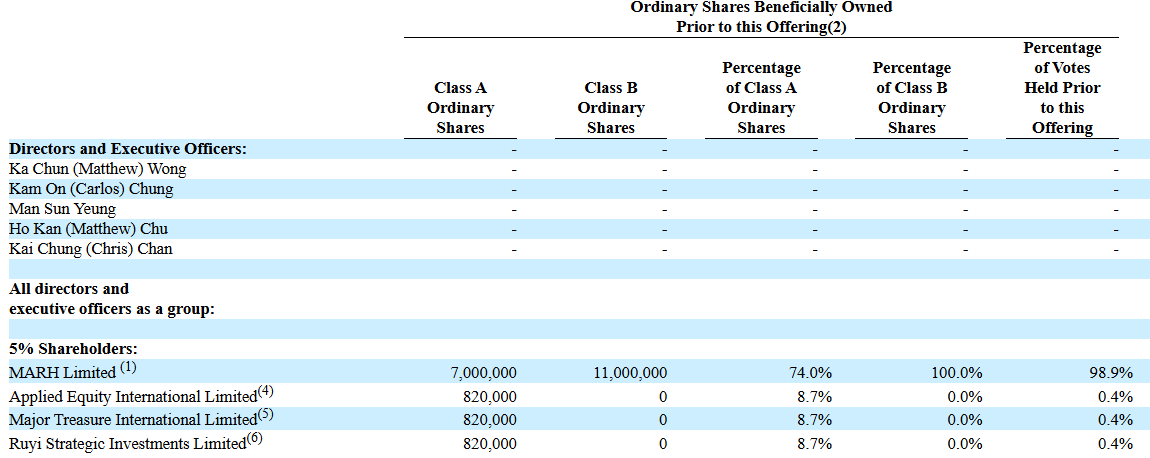Click the Ka Chun (Matthew) Wong row name
Screen dimensions: 1150x458
click(x=97, y=169)
